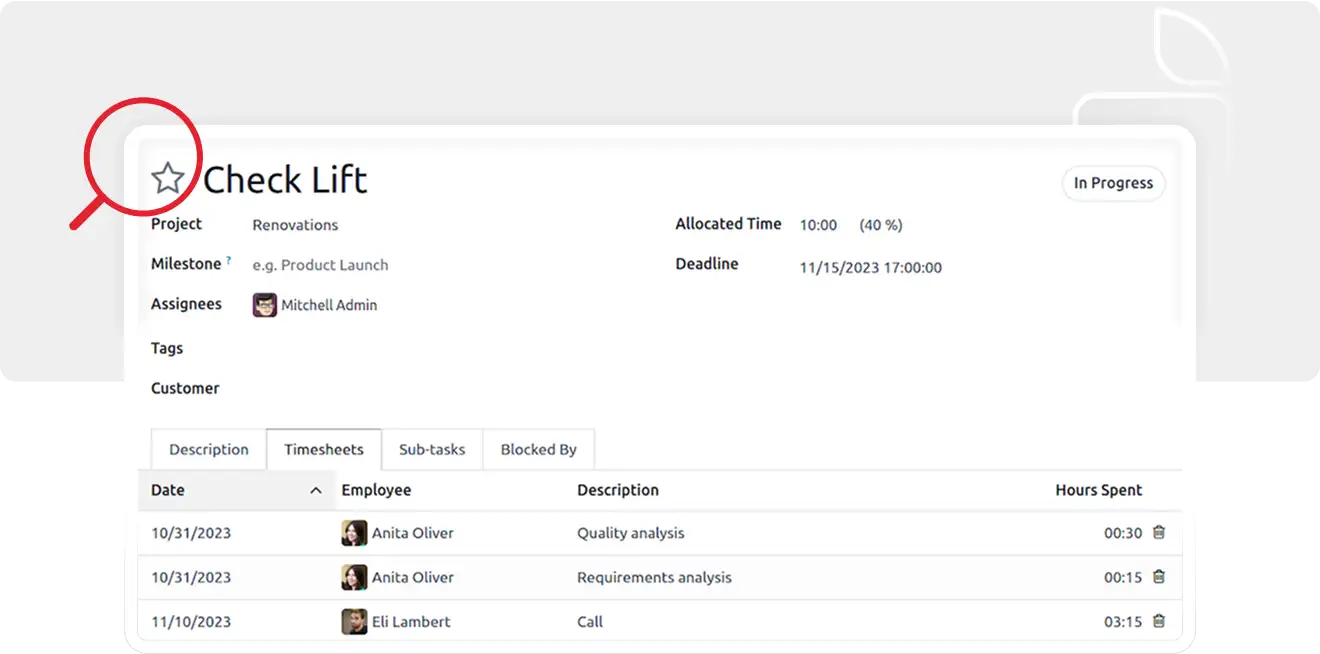Edit the Allocated Time value 10:00

click(x=818, y=225)
